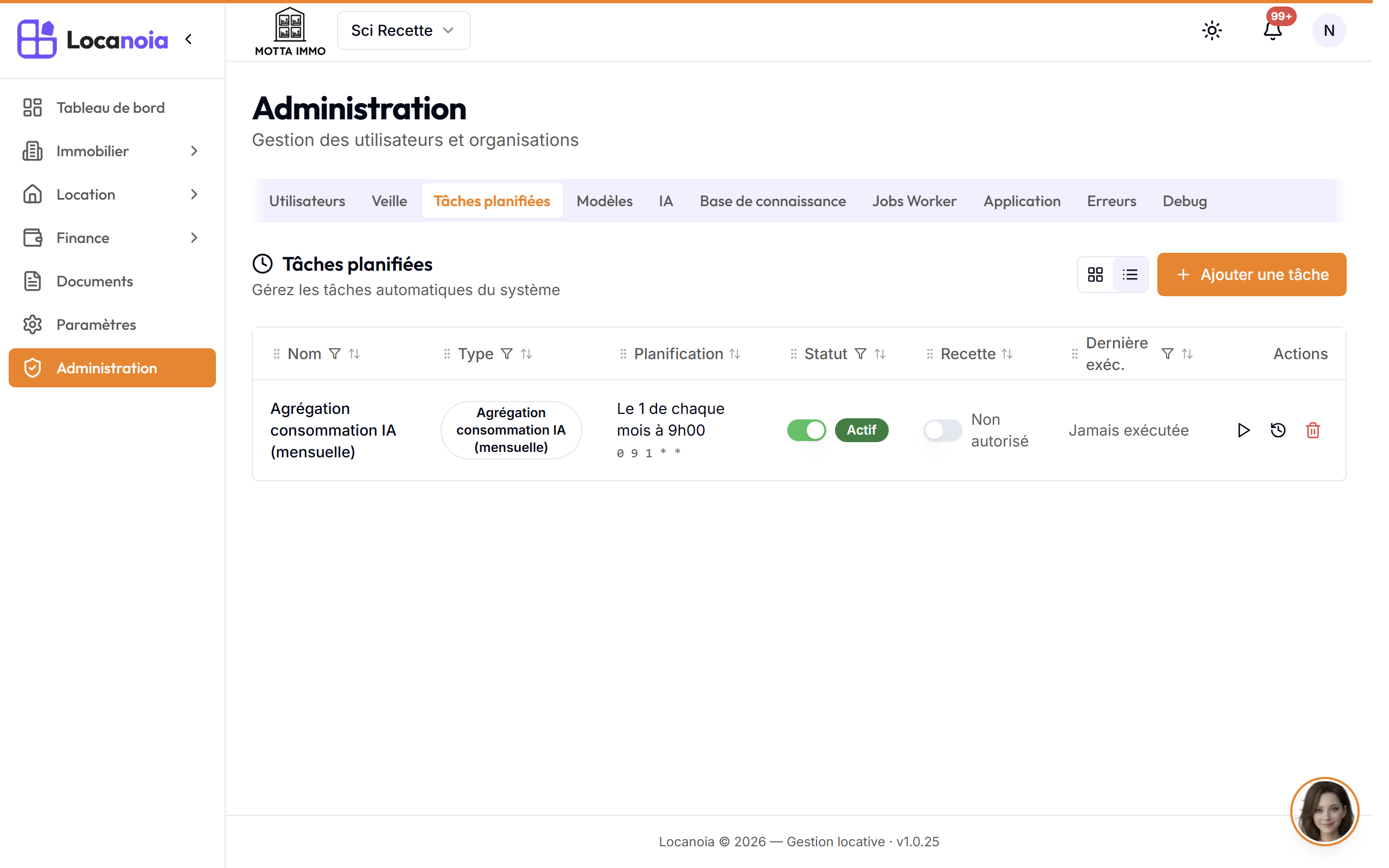Click the Non autorisé label
Screen dimensions: 1389x868
(999, 430)
